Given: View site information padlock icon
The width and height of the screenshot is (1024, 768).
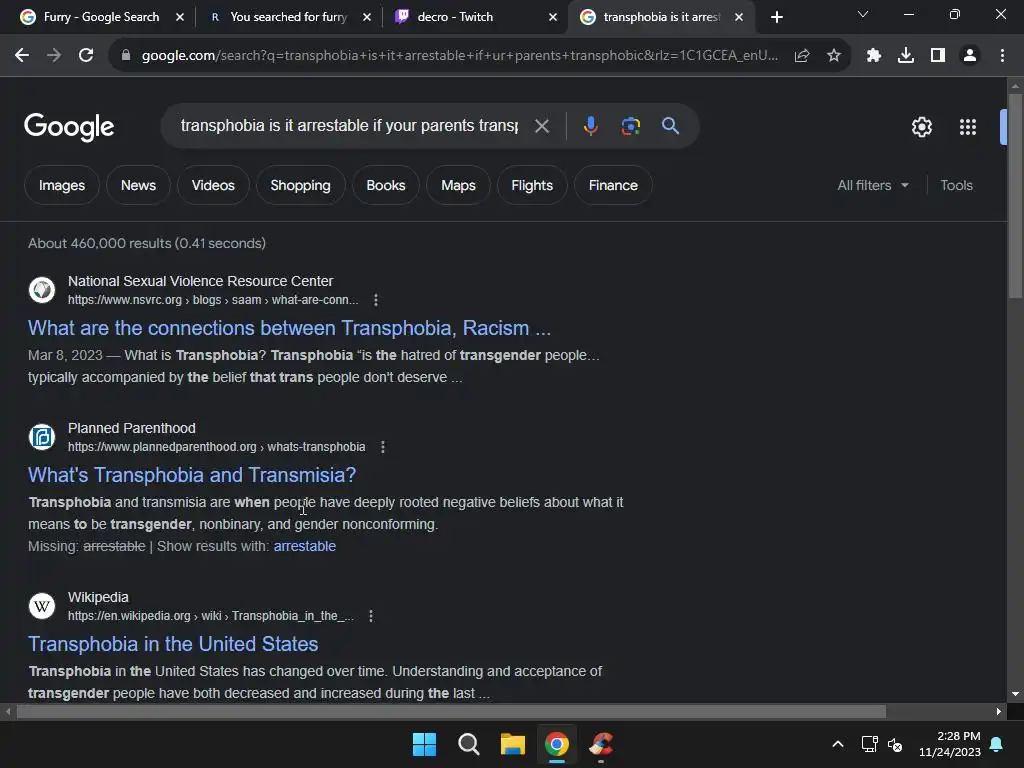Looking at the screenshot, I should pyautogui.click(x=126, y=56).
